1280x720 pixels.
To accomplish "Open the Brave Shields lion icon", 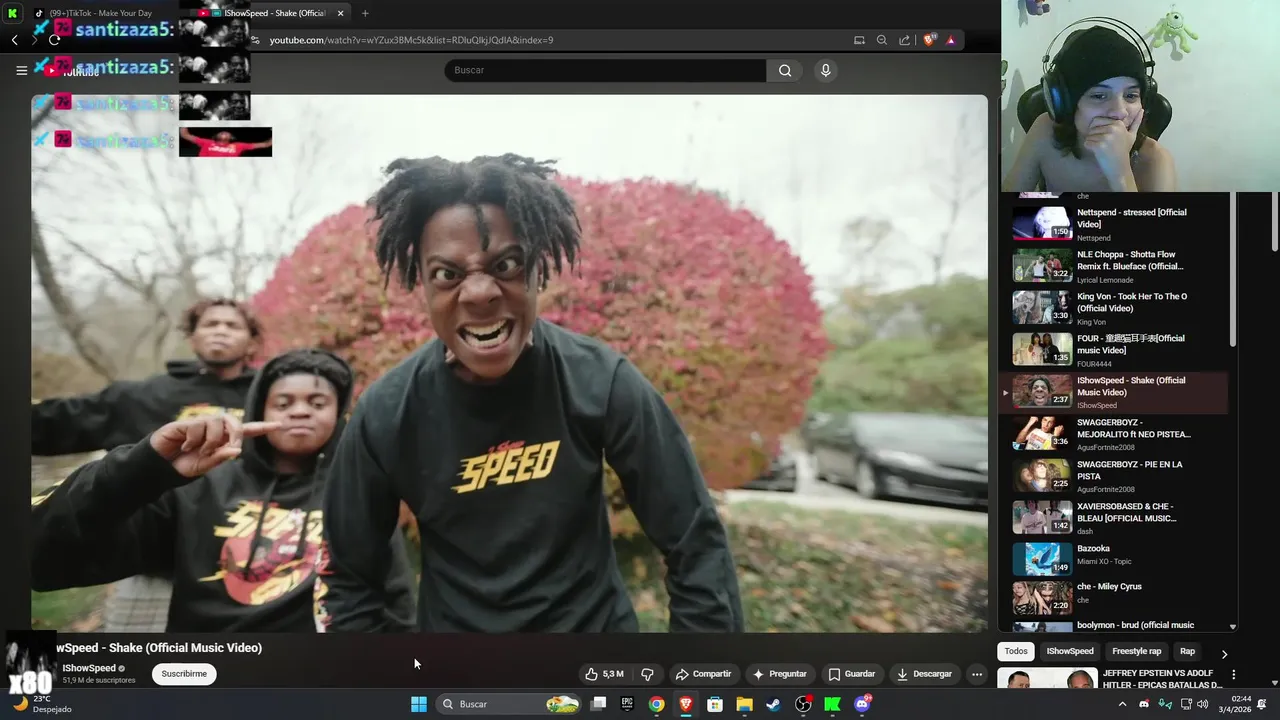I will point(929,40).
